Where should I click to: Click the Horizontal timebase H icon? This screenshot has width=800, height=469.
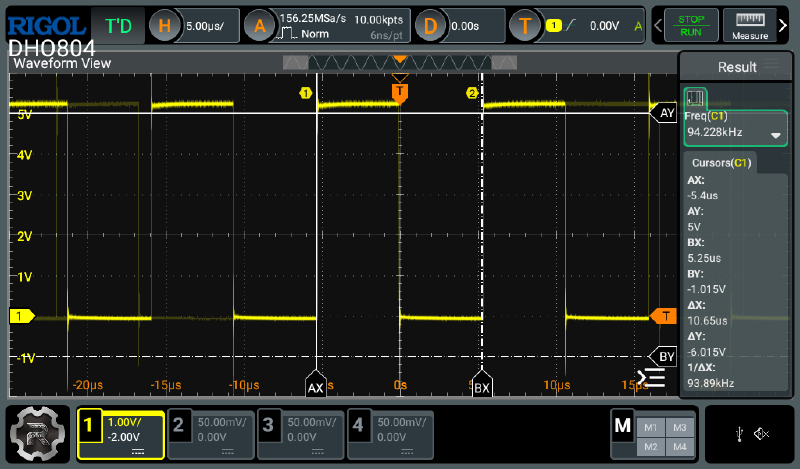[167, 26]
